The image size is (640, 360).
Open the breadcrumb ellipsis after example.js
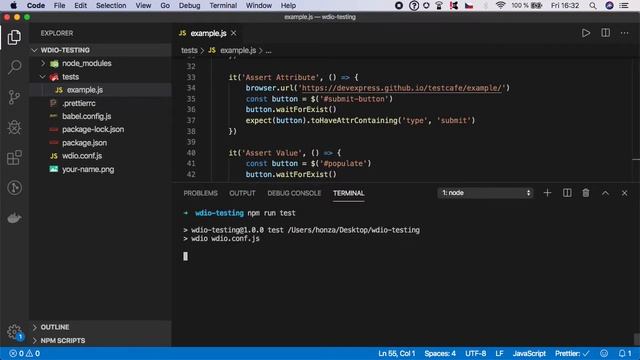(x=268, y=51)
